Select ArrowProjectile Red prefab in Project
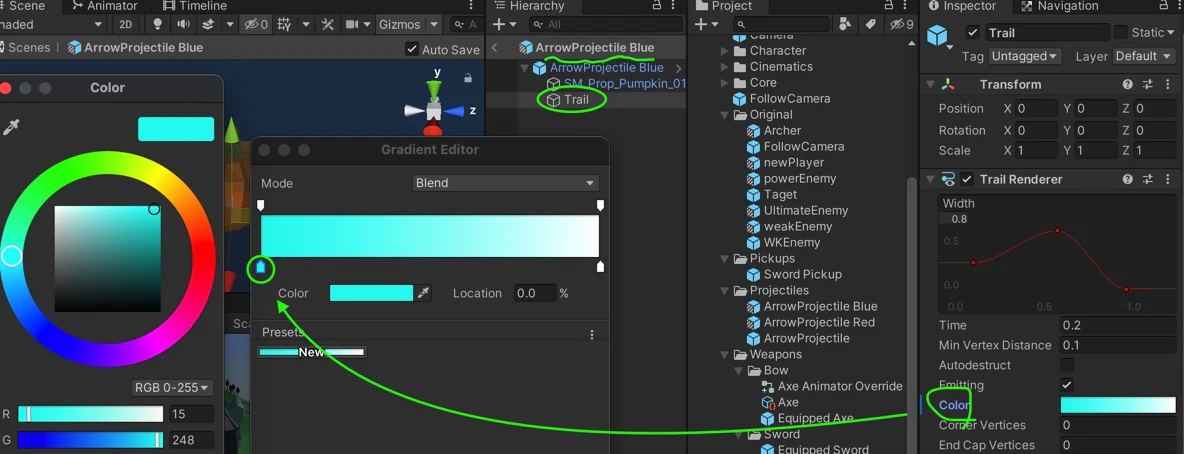Screen dimensions: 1184x454 point(819,323)
